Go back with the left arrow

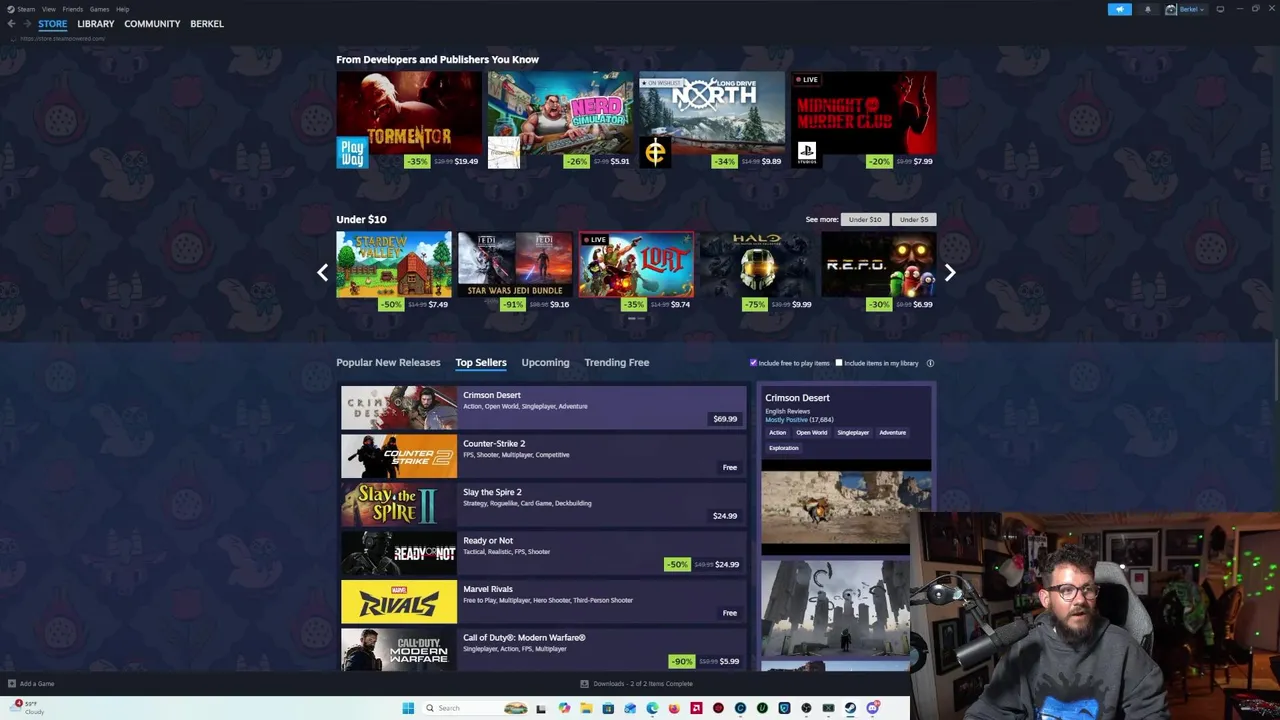click(12, 24)
